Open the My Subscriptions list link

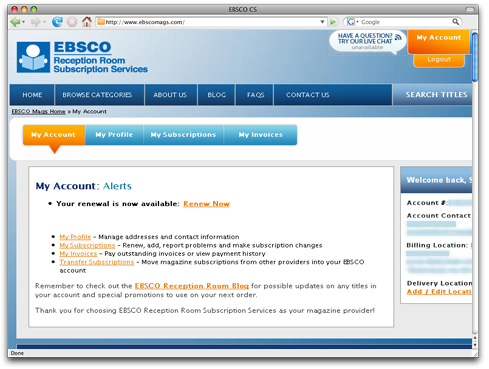coord(87,245)
